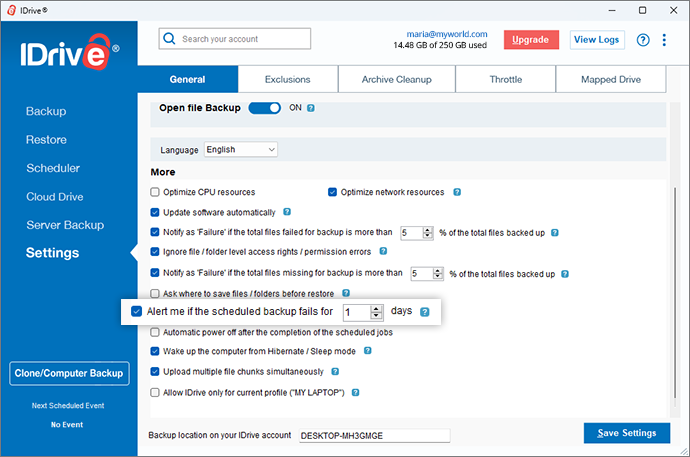Image resolution: width=690 pixels, height=457 pixels.
Task: Open Scheduler from the sidebar
Action: (53, 168)
